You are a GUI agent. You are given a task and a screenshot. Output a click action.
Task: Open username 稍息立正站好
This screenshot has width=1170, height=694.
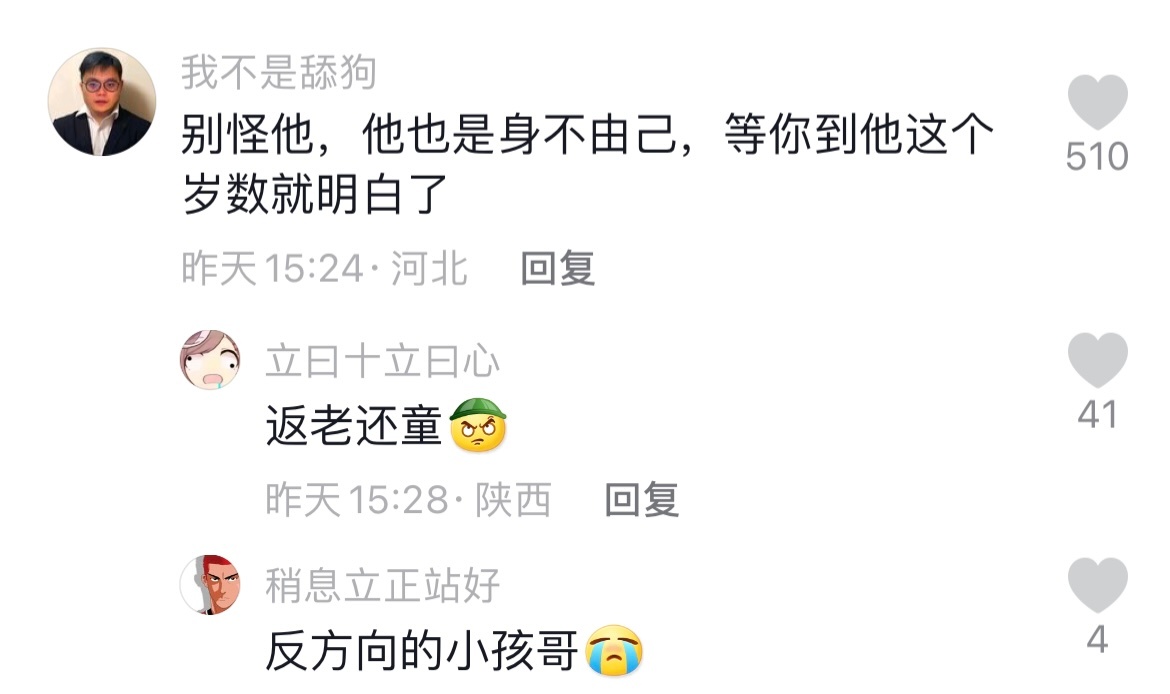382,585
